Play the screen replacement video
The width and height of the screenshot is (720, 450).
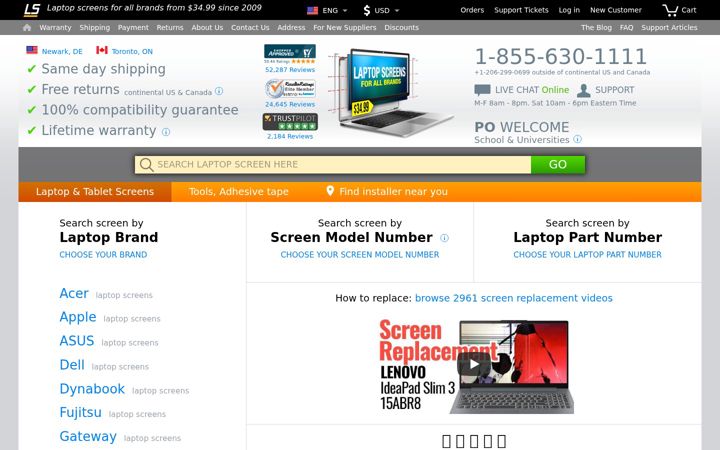click(474, 365)
